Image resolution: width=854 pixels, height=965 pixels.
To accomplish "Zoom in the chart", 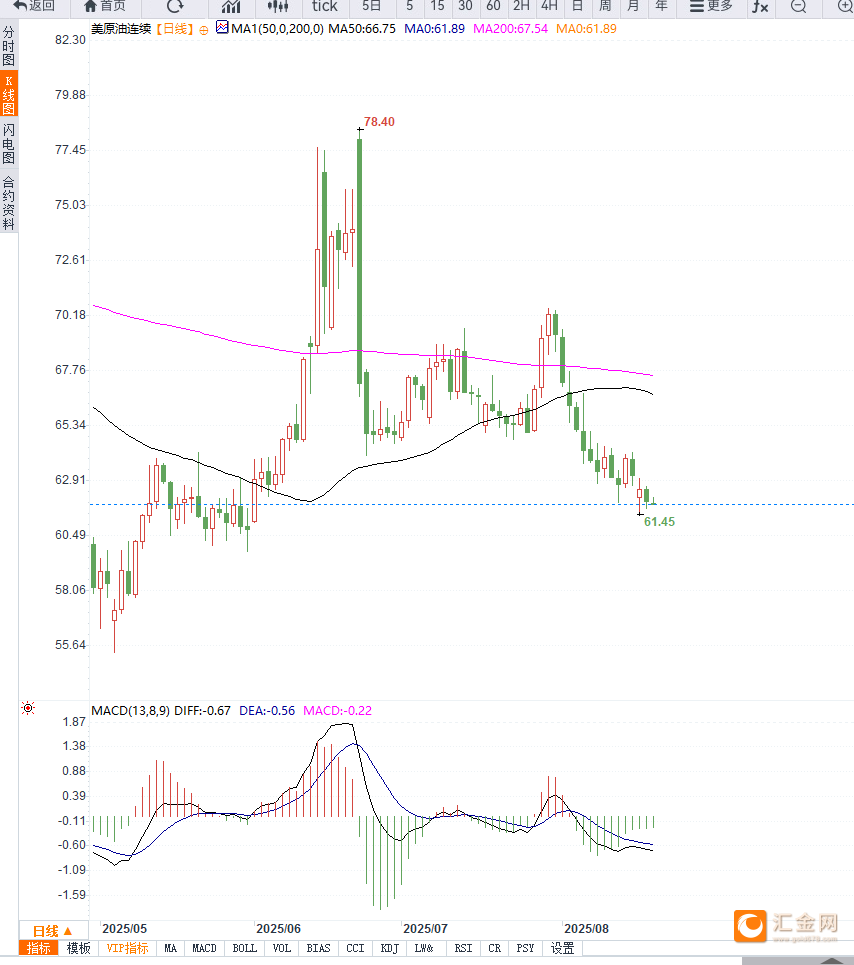I will tap(845, 7).
